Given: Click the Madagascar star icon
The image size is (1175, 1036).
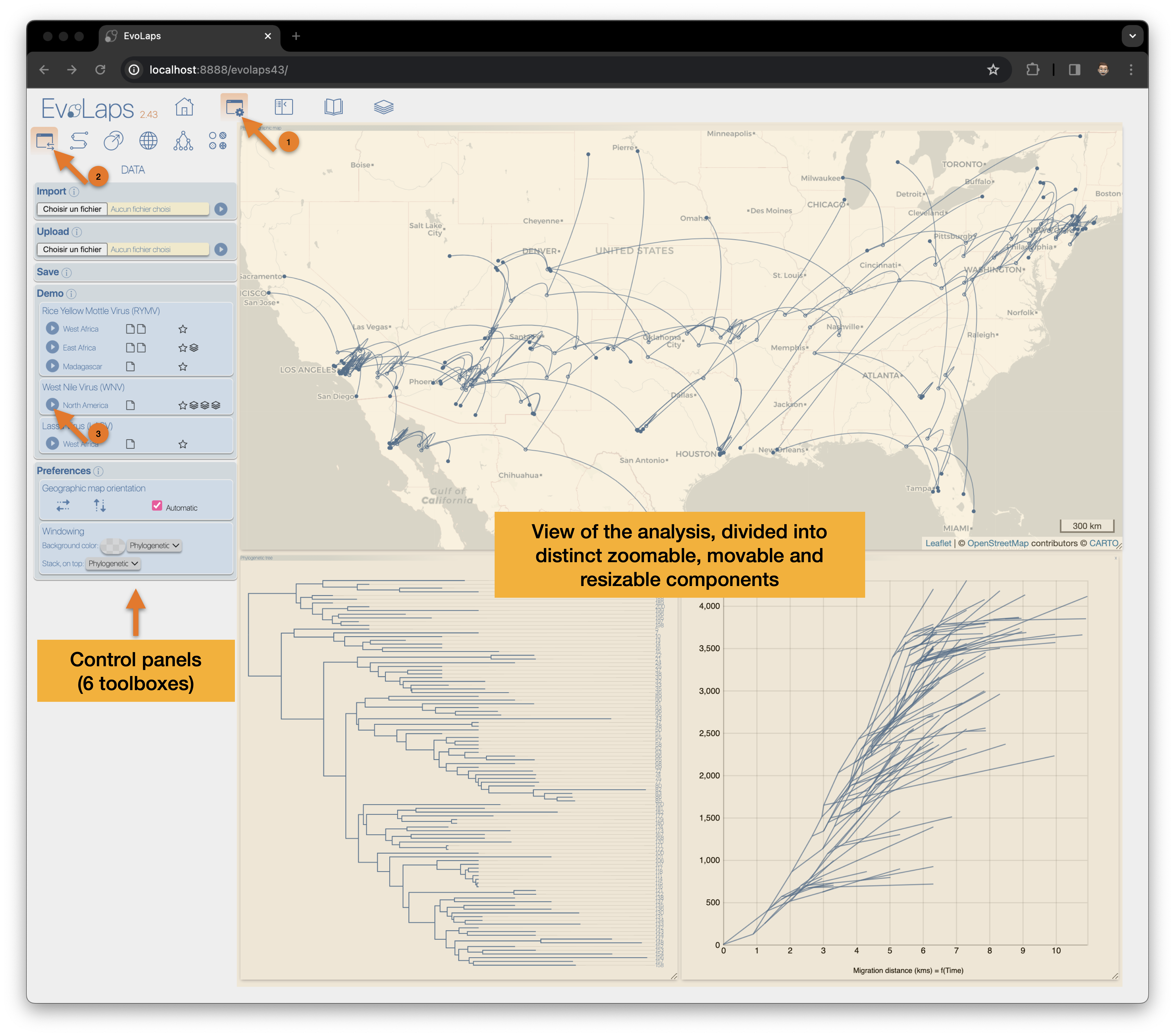Looking at the screenshot, I should (x=183, y=367).
